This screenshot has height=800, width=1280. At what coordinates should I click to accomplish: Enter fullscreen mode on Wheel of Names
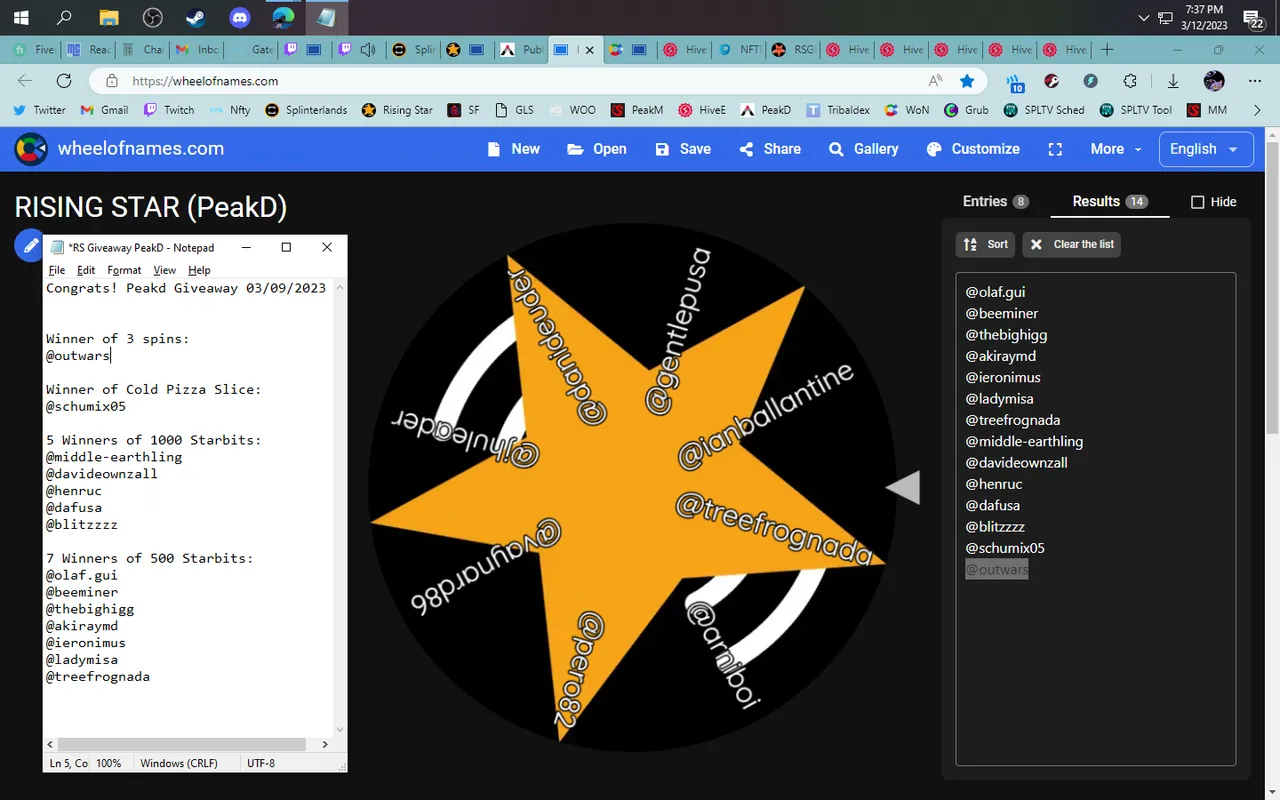pyautogui.click(x=1055, y=149)
